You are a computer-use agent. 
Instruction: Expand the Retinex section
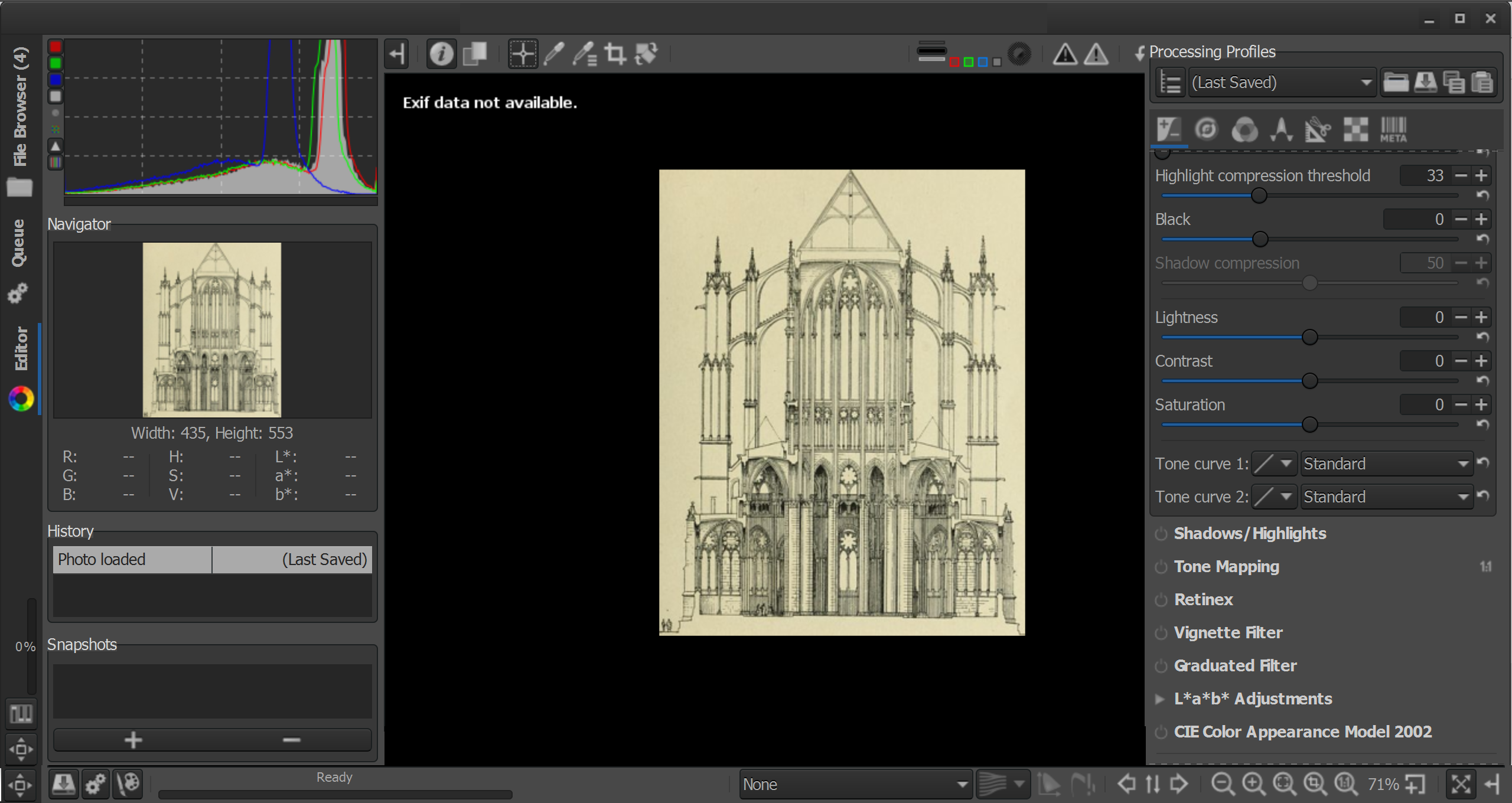(x=1203, y=600)
